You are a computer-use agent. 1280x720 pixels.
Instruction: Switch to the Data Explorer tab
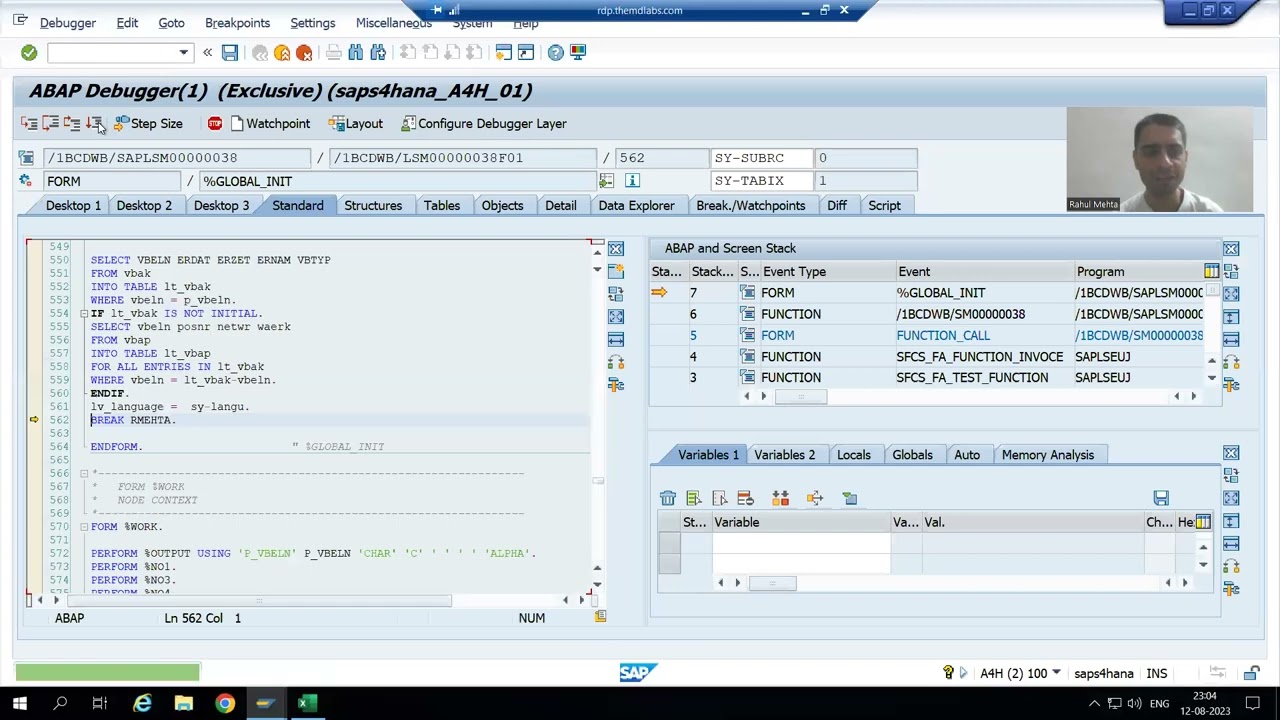click(x=636, y=205)
